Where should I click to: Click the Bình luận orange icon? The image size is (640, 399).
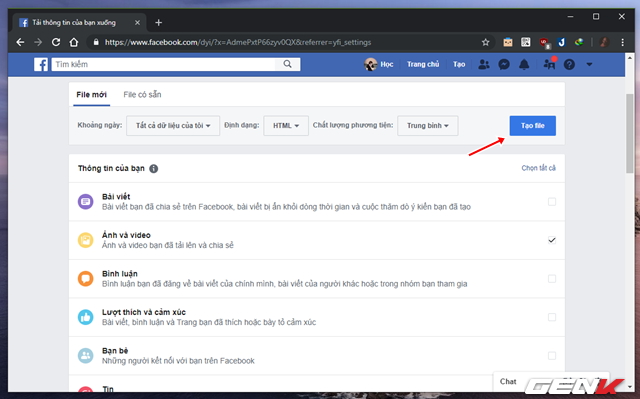coord(85,279)
